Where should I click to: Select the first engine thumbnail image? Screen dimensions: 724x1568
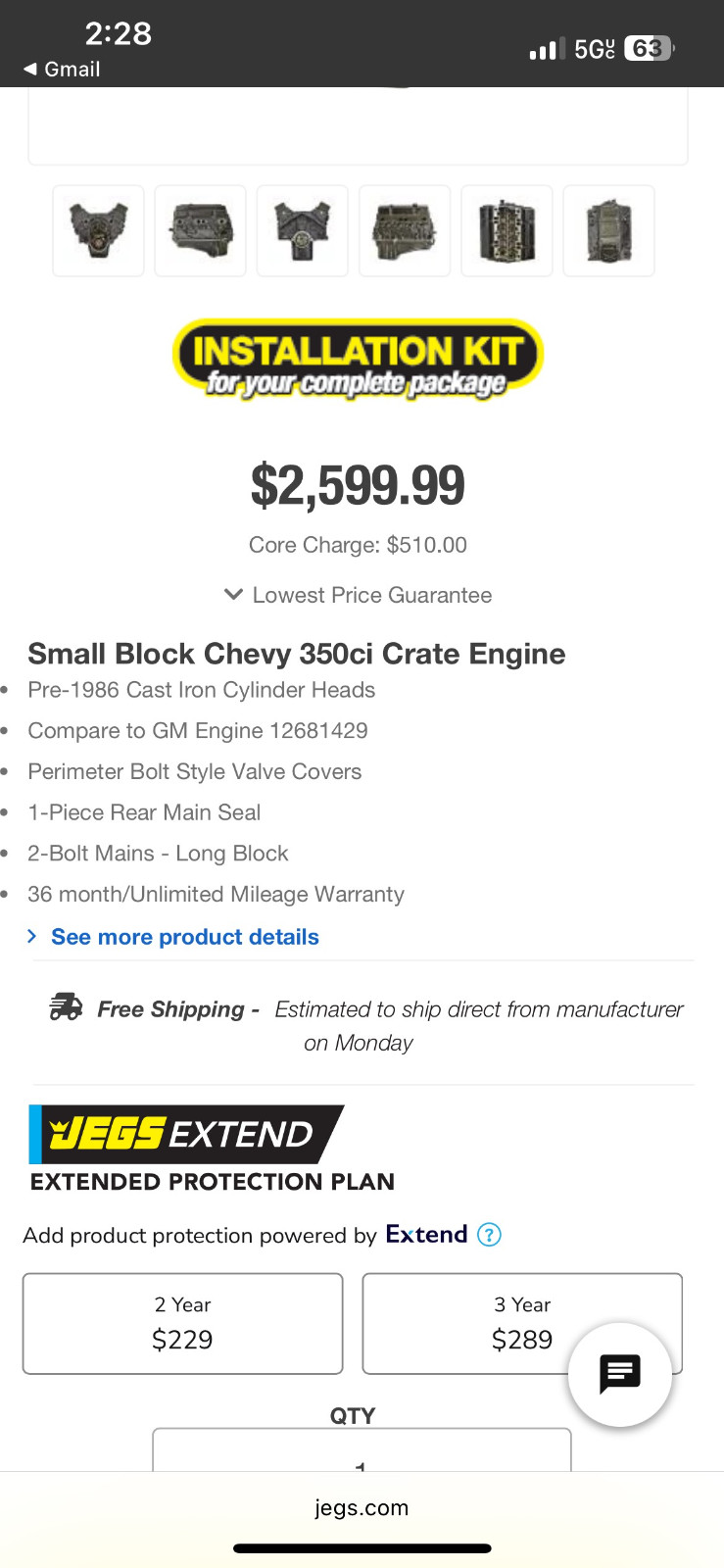click(98, 231)
